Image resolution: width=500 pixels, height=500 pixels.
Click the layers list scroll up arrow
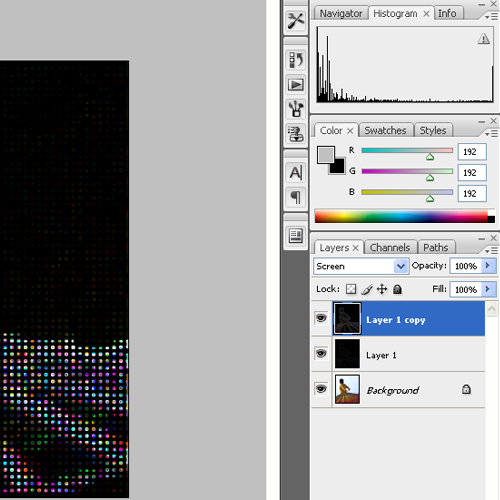tap(492, 309)
